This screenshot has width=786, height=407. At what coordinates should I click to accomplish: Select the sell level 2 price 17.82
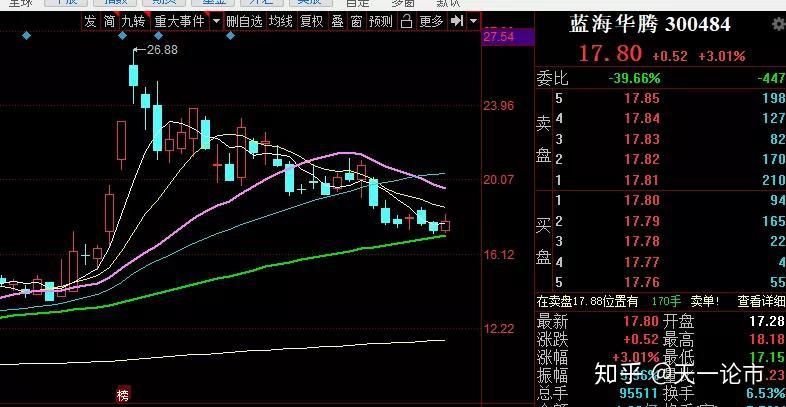coord(642,160)
